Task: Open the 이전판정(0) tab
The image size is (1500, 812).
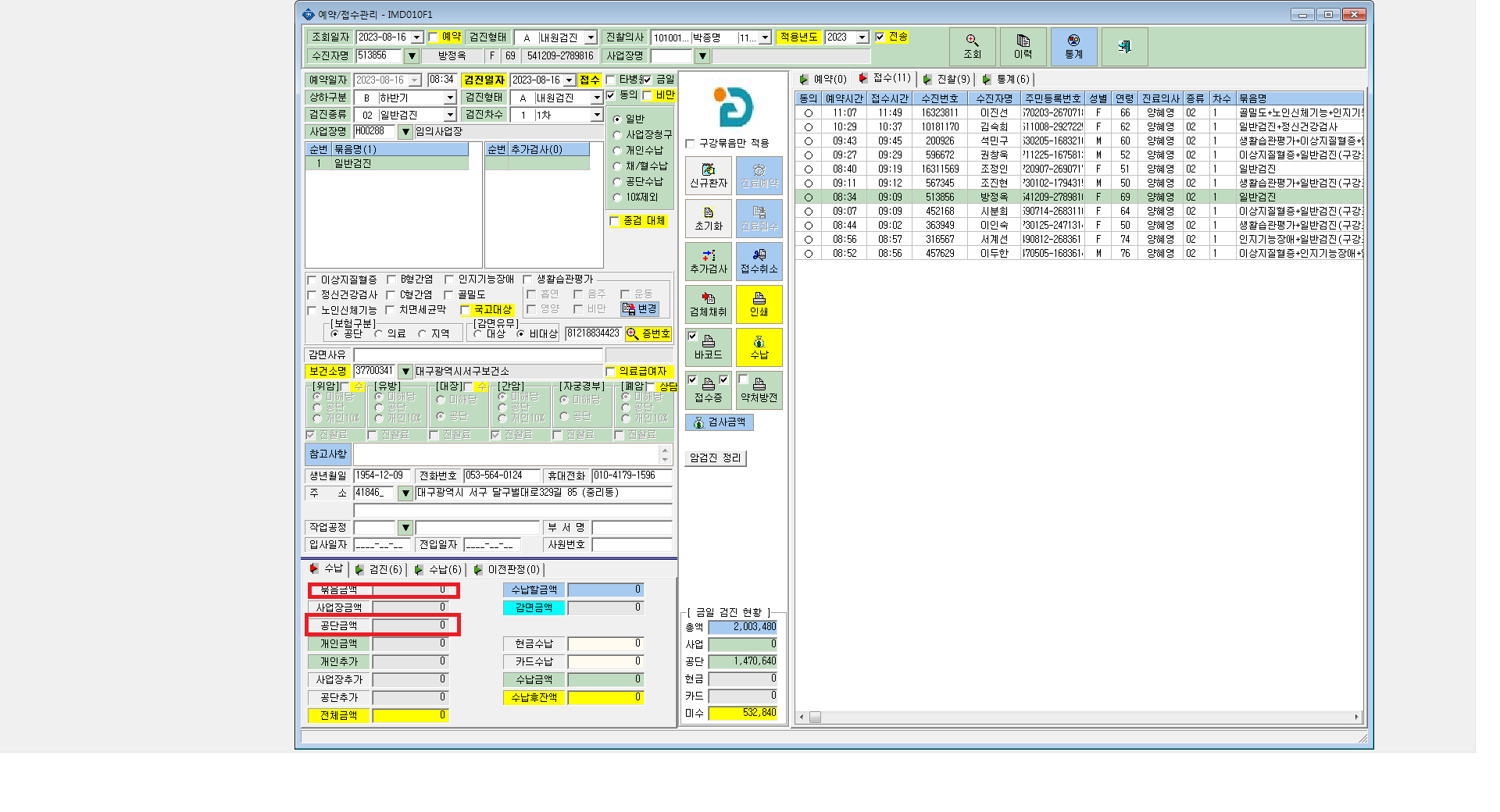Action: click(506, 570)
